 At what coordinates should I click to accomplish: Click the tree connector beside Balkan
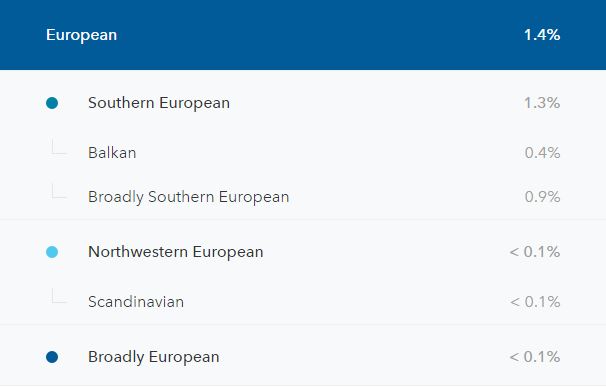tap(59, 147)
